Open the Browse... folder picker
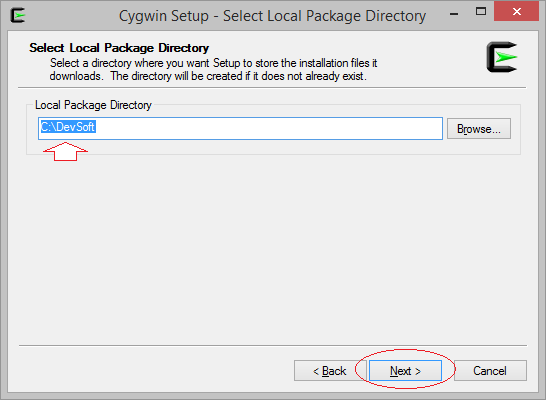 pyautogui.click(x=479, y=129)
